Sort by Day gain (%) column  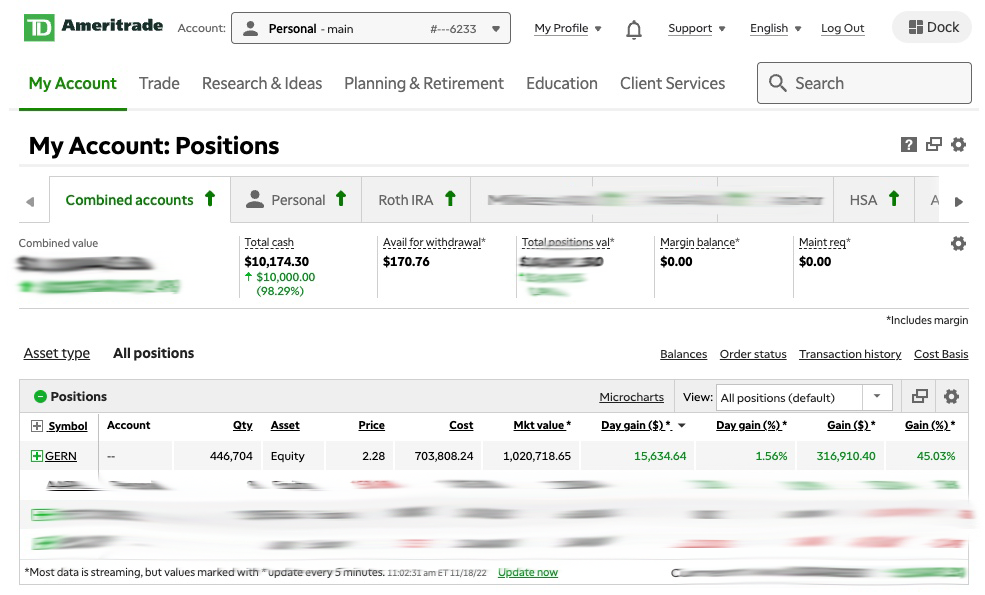pyautogui.click(x=751, y=425)
